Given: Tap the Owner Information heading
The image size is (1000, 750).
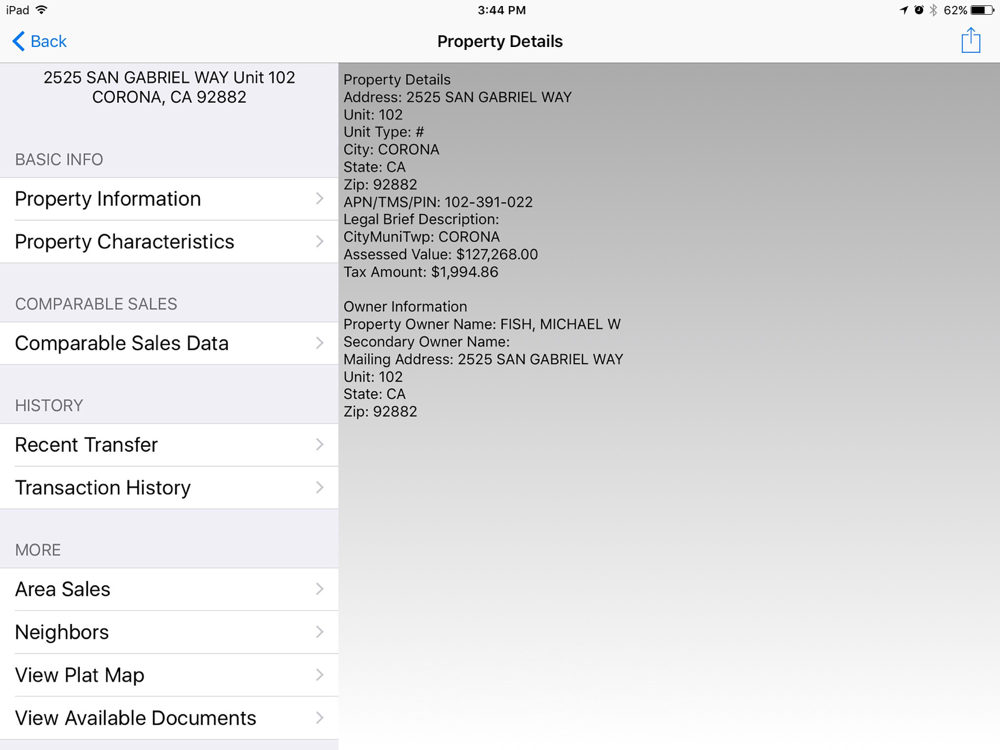Looking at the screenshot, I should point(405,307).
